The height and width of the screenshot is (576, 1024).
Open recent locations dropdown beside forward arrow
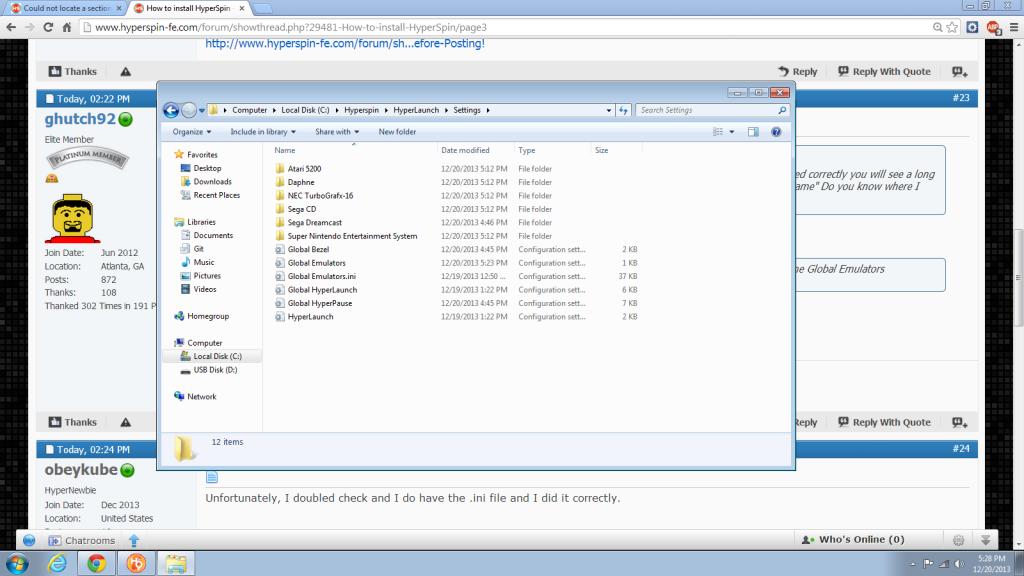coord(202,110)
